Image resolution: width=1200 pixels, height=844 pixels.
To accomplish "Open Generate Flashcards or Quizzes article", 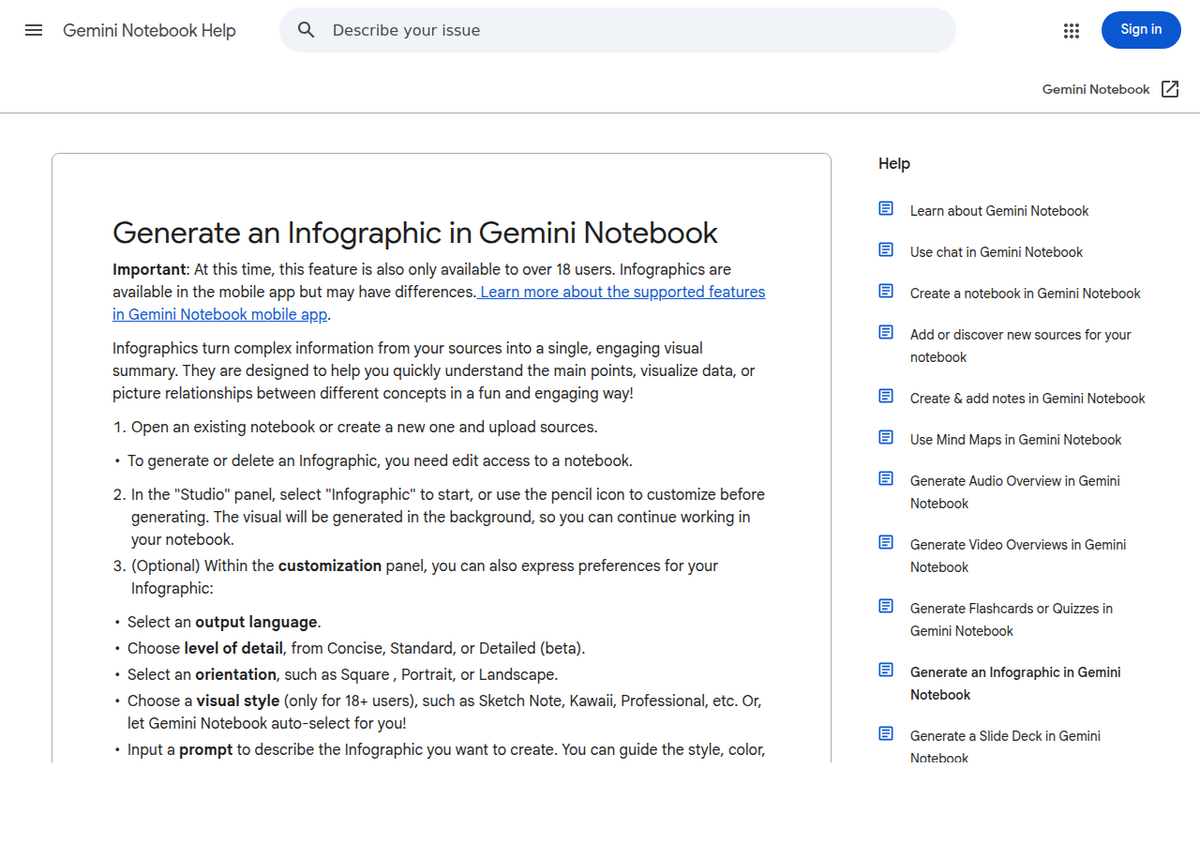I will [1011, 620].
